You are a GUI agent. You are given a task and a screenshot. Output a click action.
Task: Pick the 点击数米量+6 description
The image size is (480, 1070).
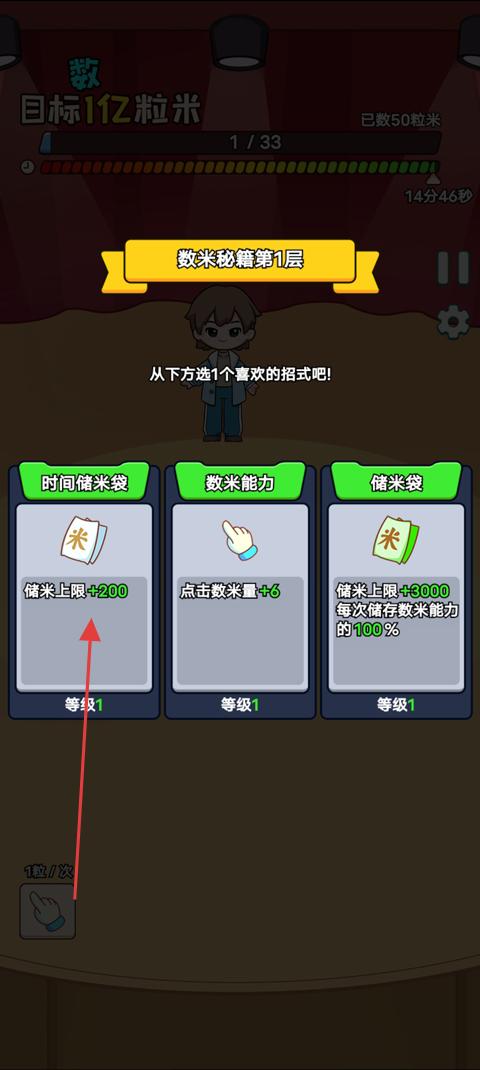point(230,591)
